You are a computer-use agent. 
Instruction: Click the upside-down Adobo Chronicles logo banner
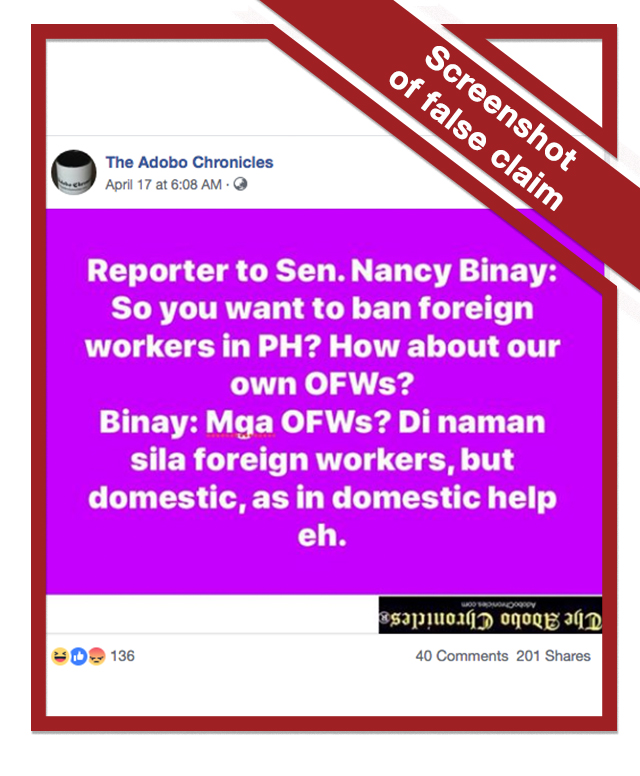pos(490,615)
